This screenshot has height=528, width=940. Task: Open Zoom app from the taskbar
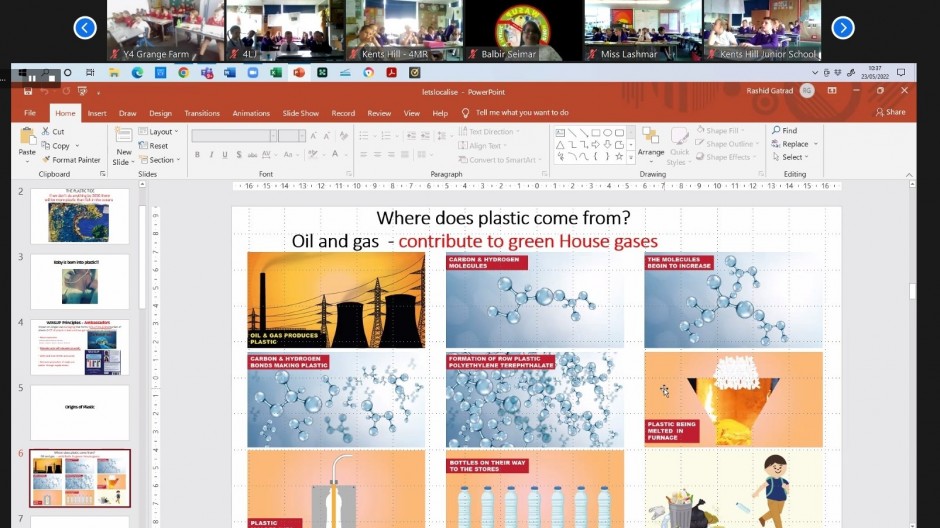point(253,73)
